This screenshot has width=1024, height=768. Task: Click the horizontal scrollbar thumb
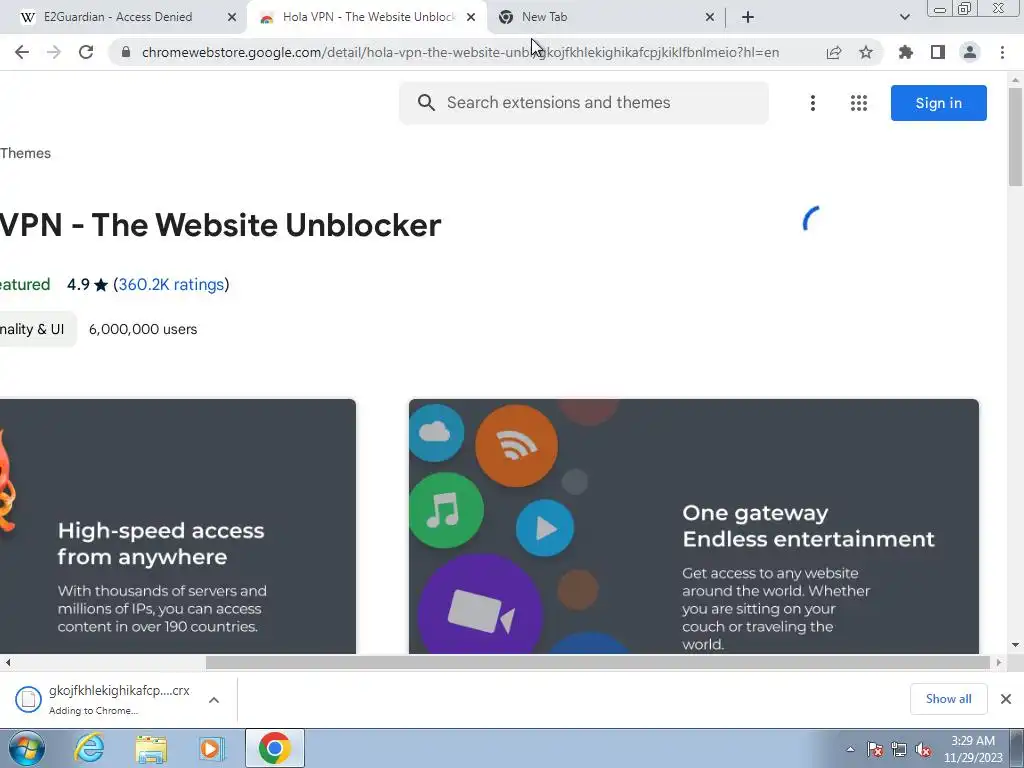point(598,662)
